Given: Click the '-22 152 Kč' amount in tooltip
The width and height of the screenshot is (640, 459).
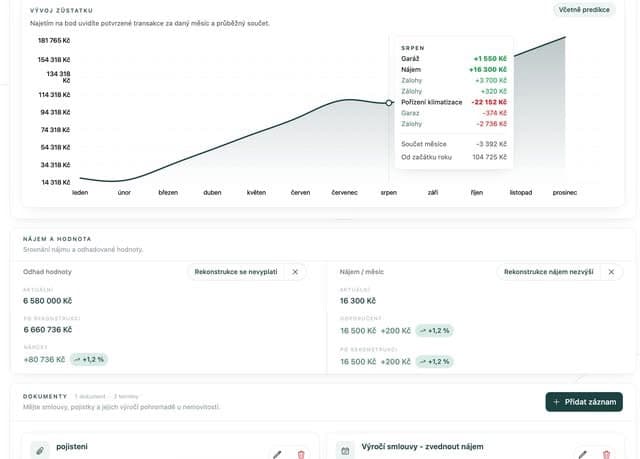Looking at the screenshot, I should 489,102.
